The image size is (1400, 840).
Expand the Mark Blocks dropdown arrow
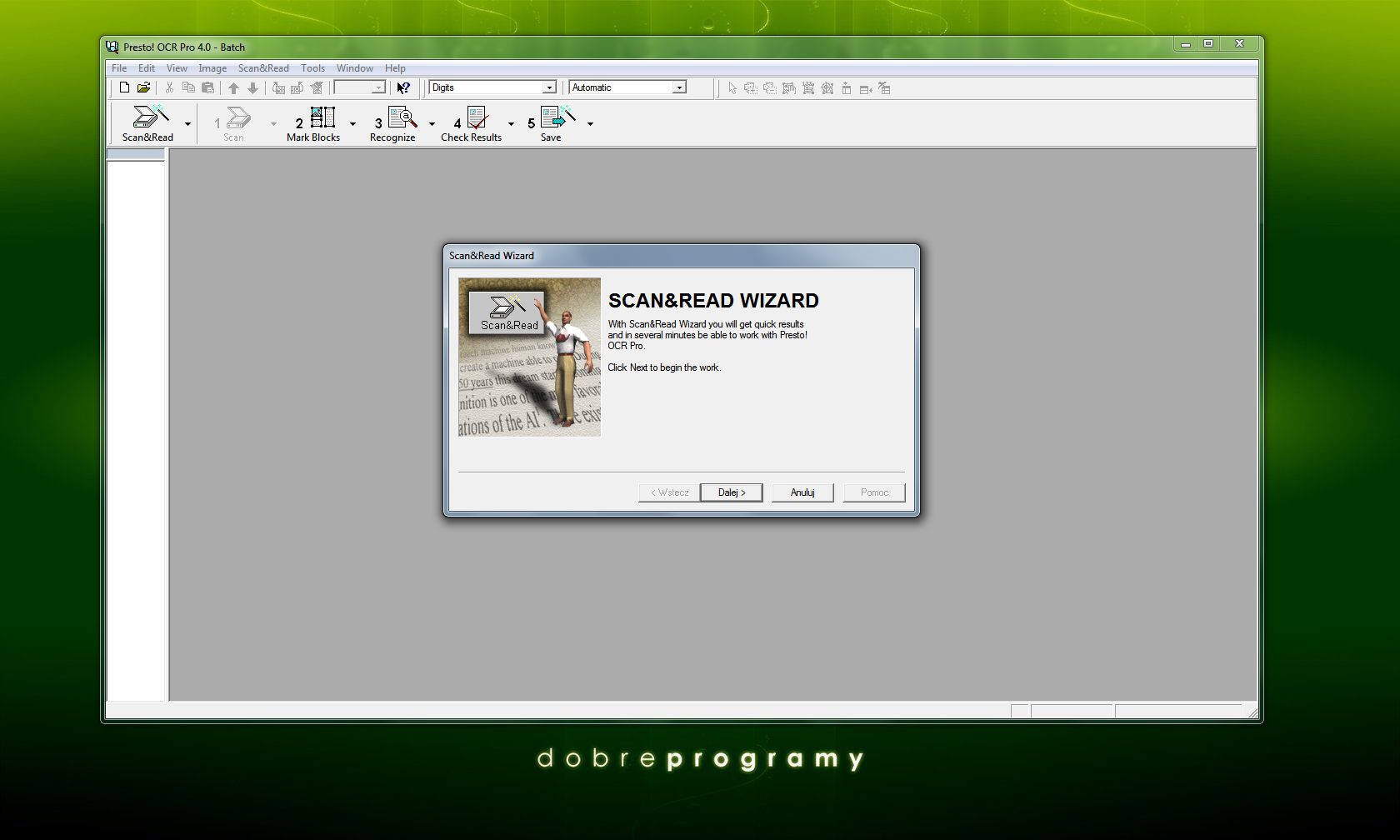click(x=352, y=124)
